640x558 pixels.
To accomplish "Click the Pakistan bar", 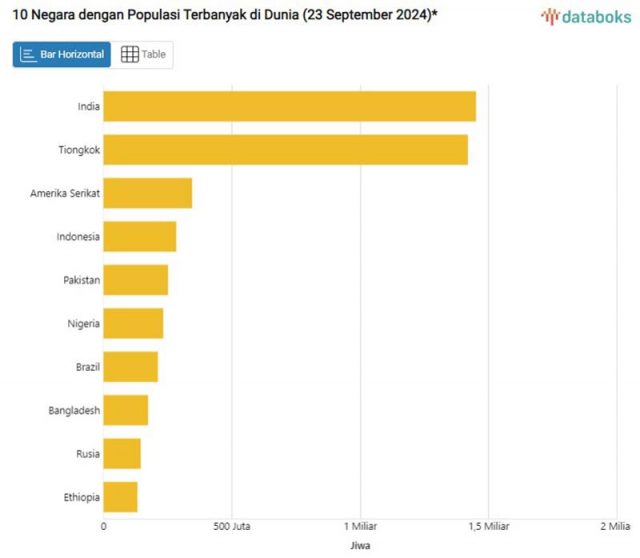I will pyautogui.click(x=135, y=280).
